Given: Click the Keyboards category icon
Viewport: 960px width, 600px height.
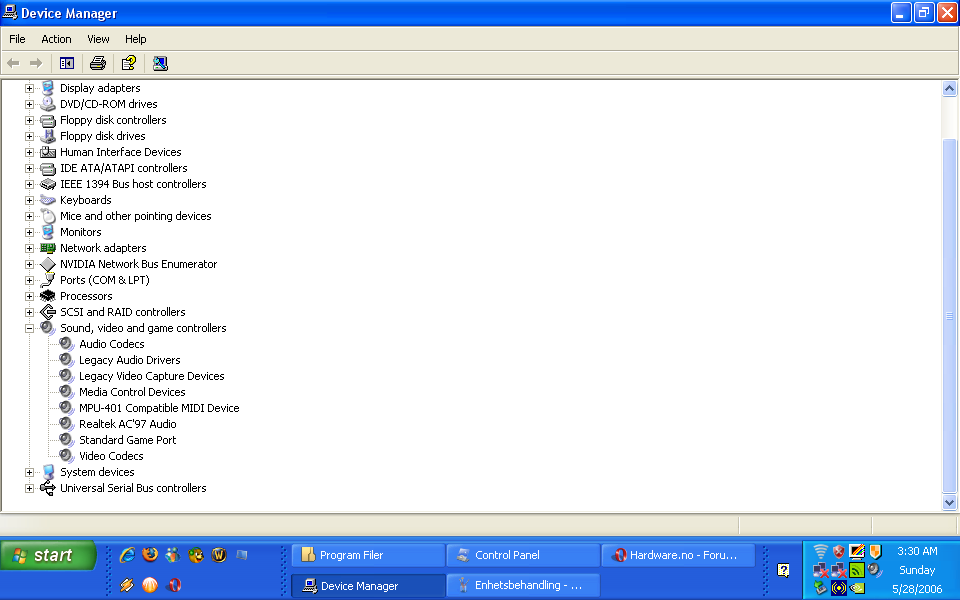Looking at the screenshot, I should [x=48, y=200].
